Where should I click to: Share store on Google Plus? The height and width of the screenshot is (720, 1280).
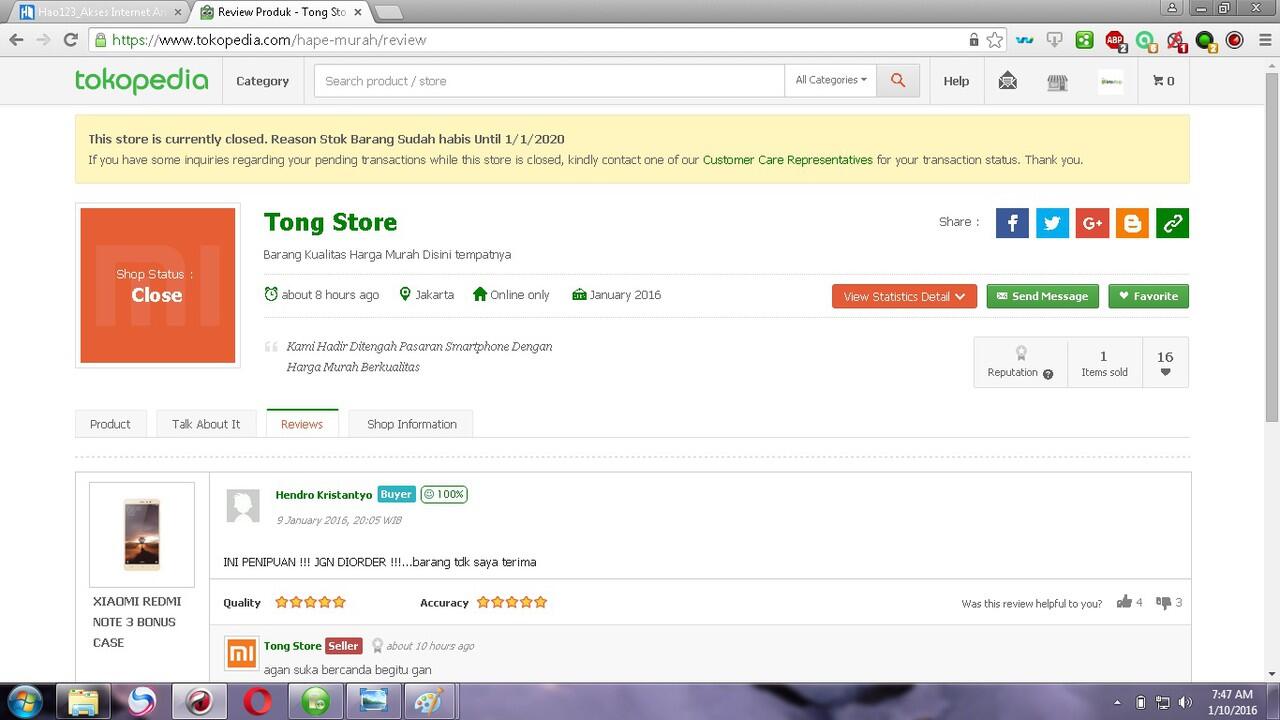pyautogui.click(x=1092, y=223)
